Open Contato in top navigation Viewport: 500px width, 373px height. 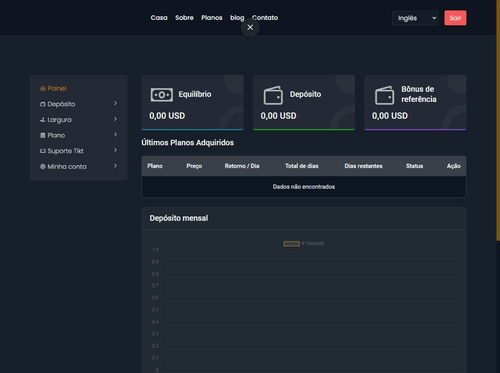point(265,18)
